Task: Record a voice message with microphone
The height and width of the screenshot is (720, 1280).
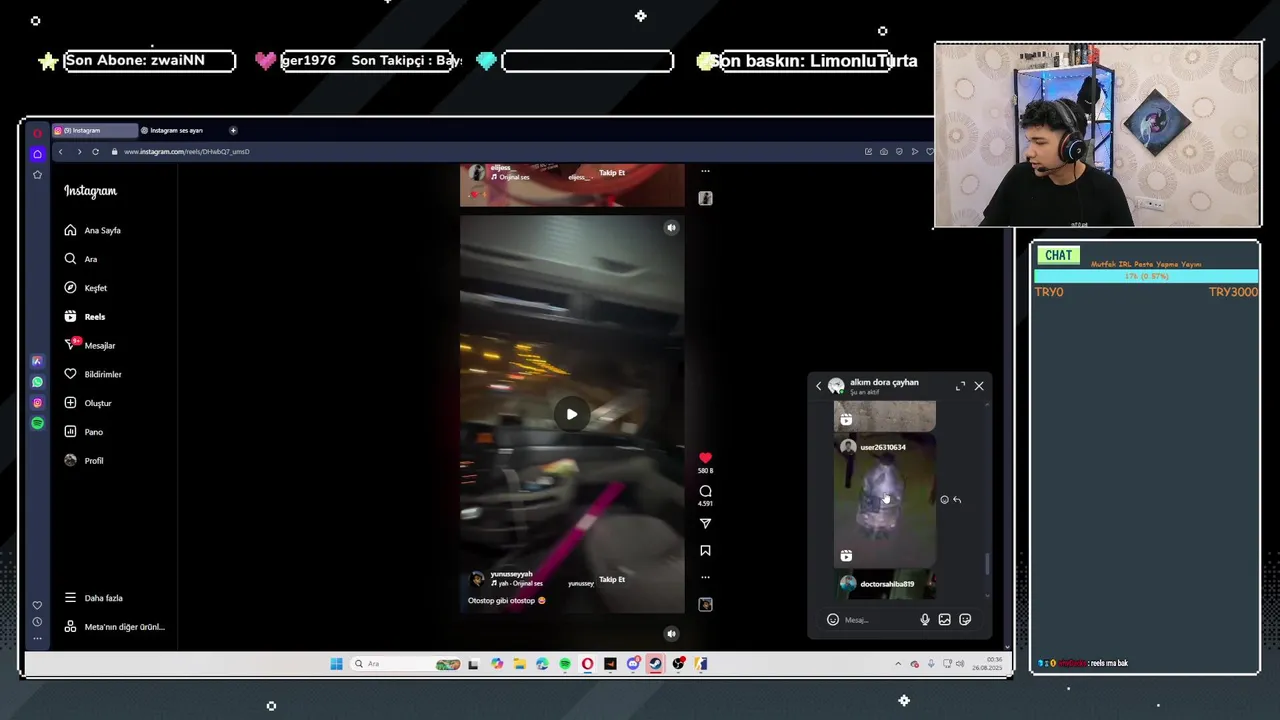Action: coord(925,620)
